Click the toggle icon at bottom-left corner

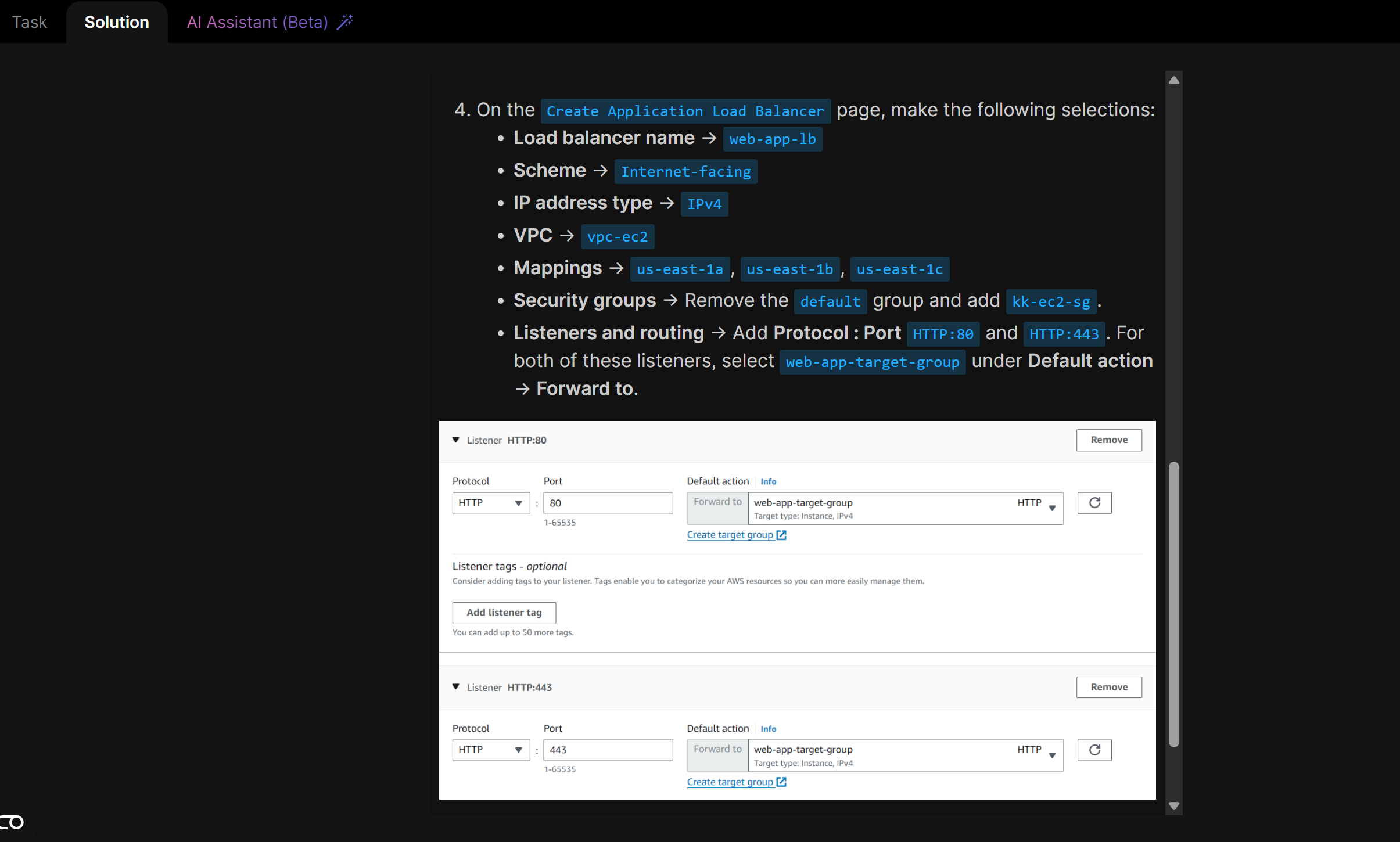13,822
